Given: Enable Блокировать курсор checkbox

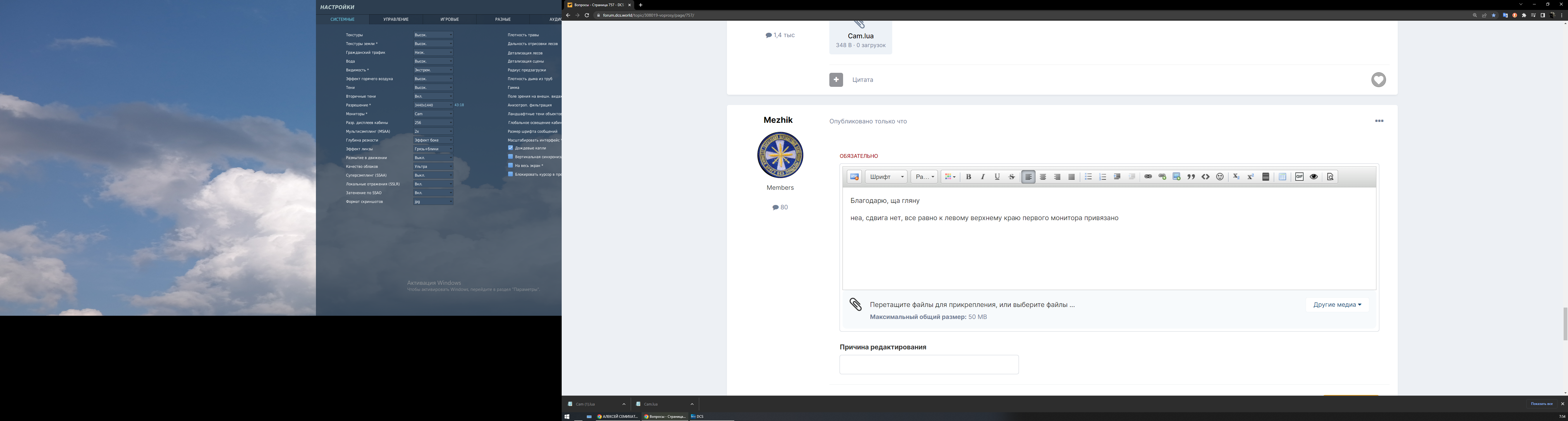Looking at the screenshot, I should pyautogui.click(x=511, y=174).
